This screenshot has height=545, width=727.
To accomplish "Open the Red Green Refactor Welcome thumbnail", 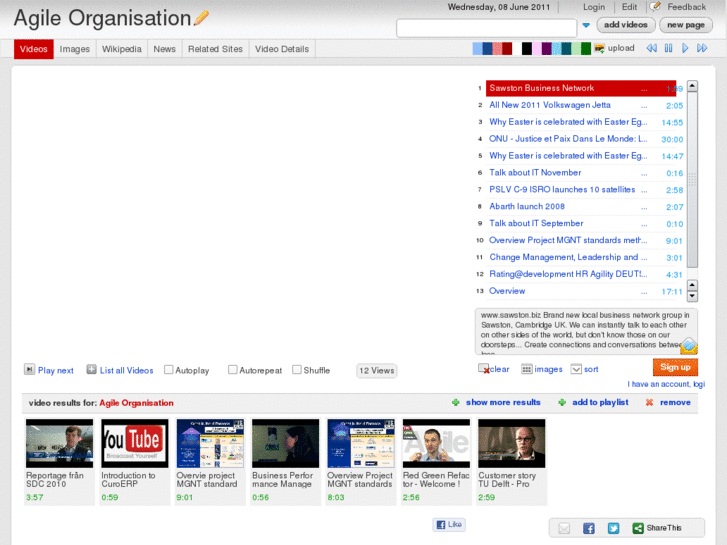I will pos(436,443).
